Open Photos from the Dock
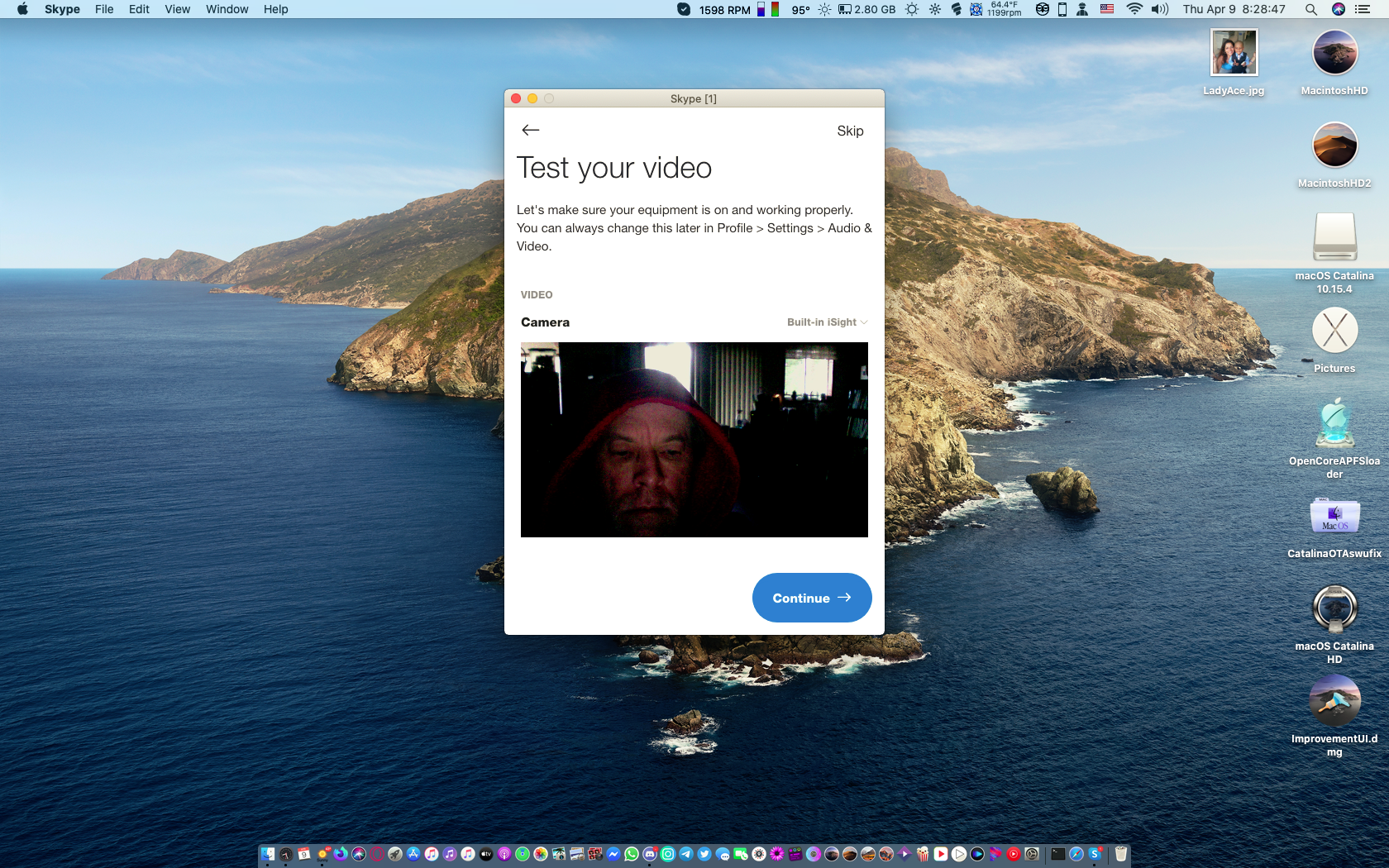 540,854
